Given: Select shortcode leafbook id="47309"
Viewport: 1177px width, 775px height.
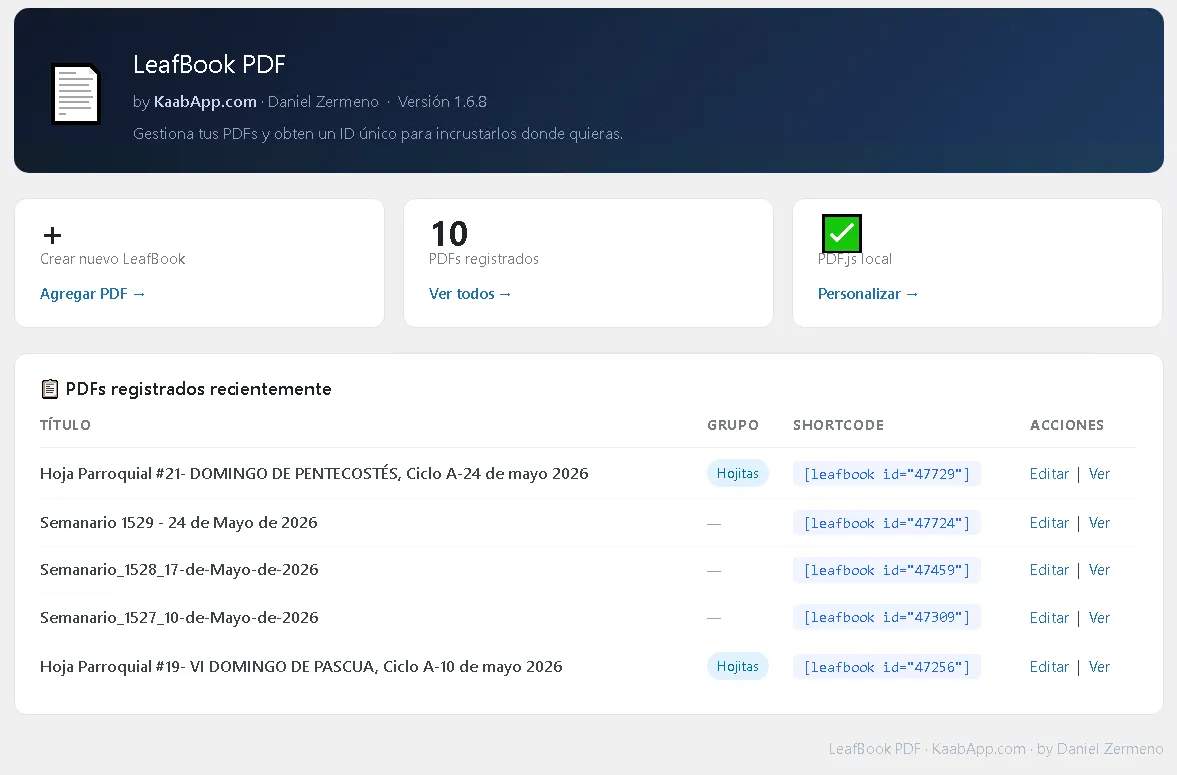Looking at the screenshot, I should pos(887,617).
